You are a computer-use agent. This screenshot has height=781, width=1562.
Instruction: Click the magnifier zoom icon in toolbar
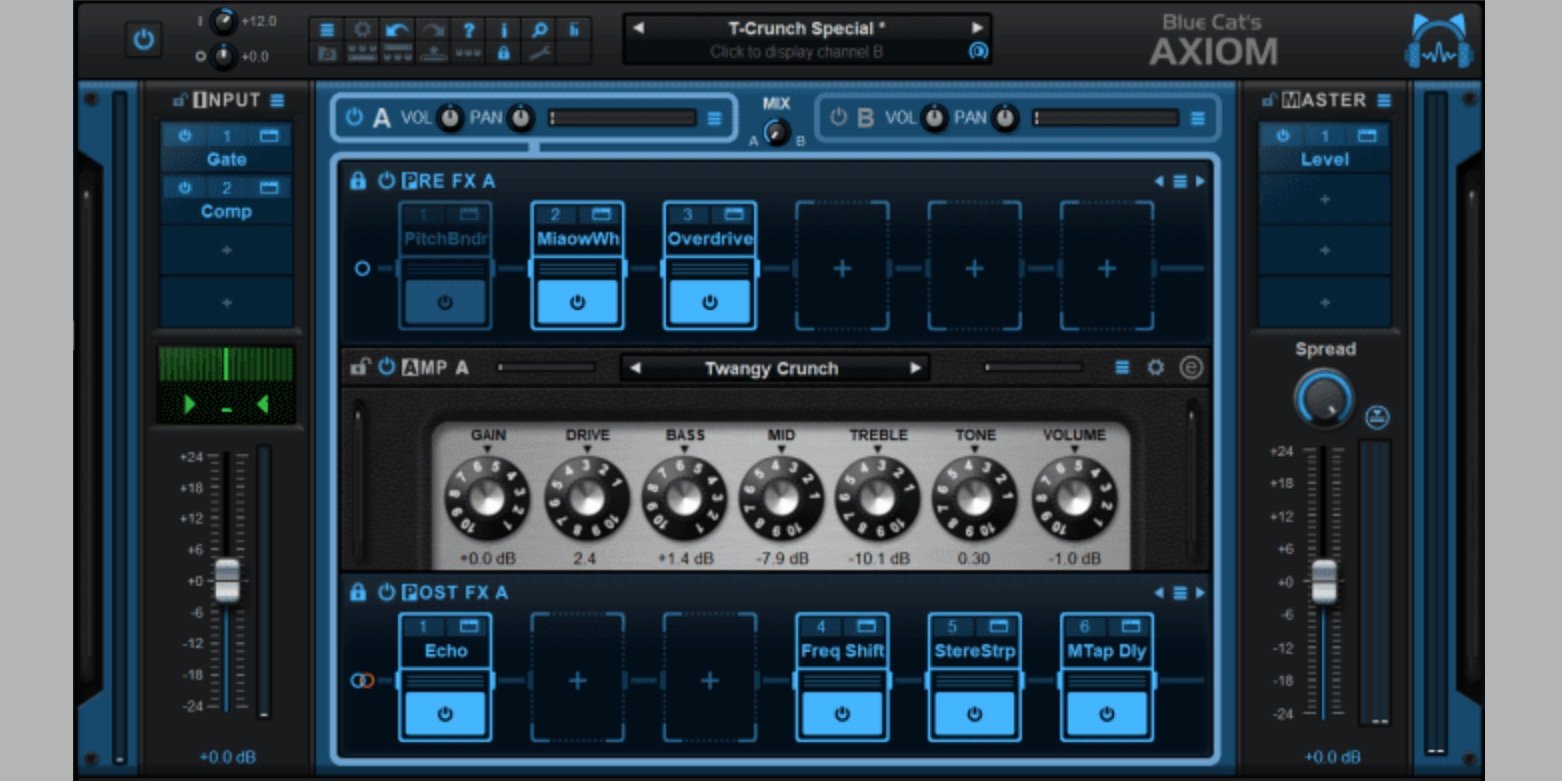539,29
